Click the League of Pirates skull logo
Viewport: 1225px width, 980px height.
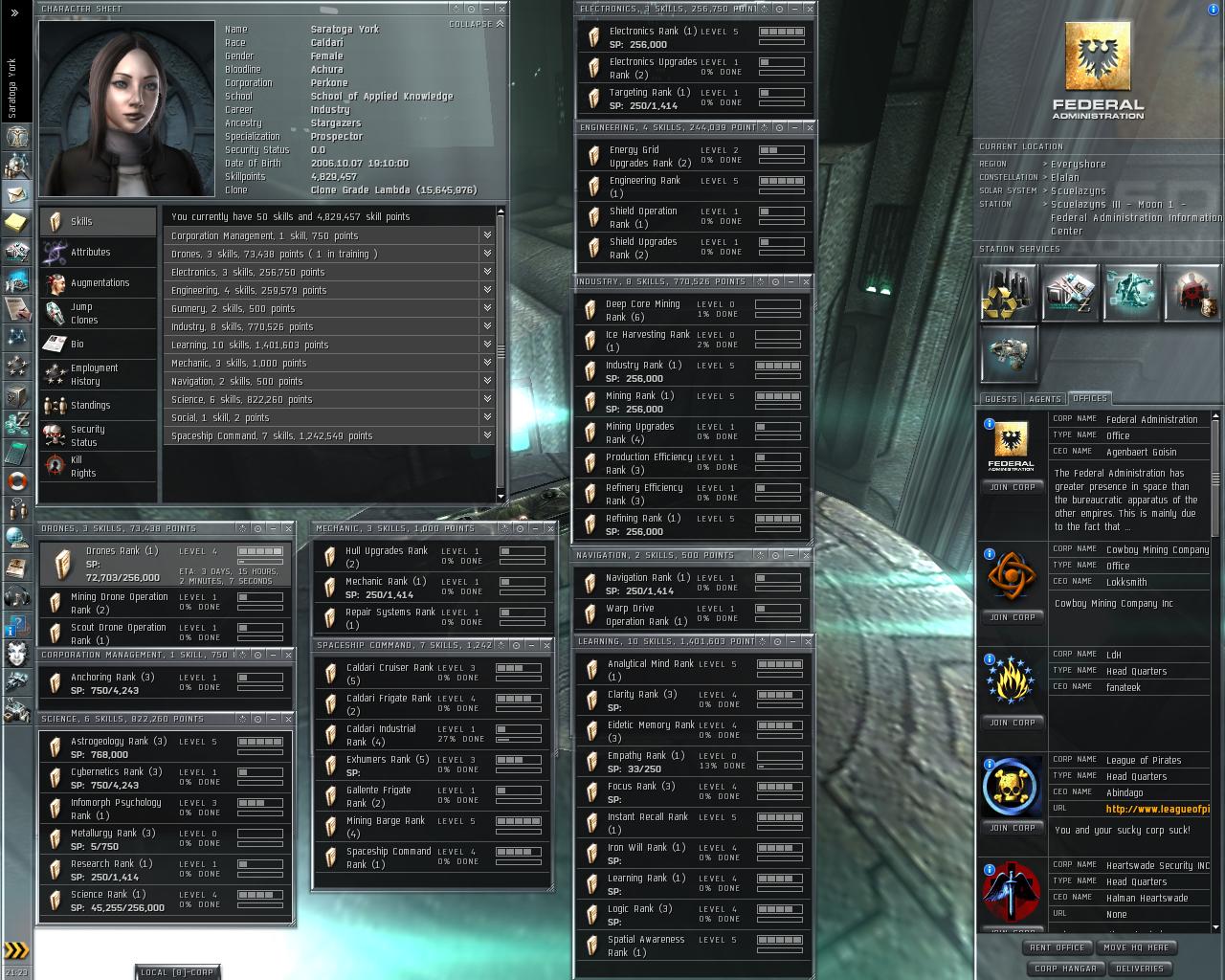coord(1012,787)
